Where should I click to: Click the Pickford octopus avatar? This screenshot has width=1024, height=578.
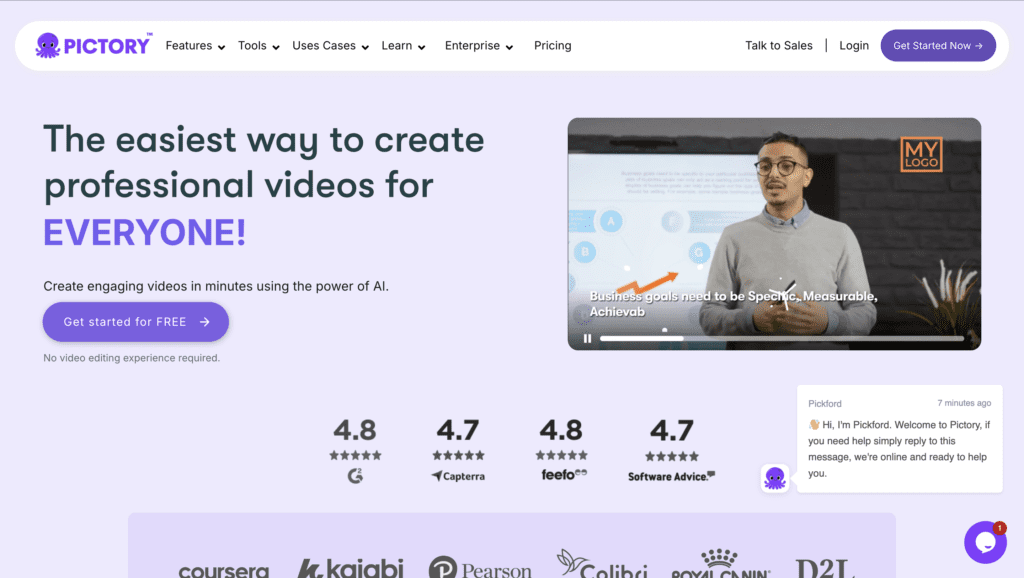775,478
